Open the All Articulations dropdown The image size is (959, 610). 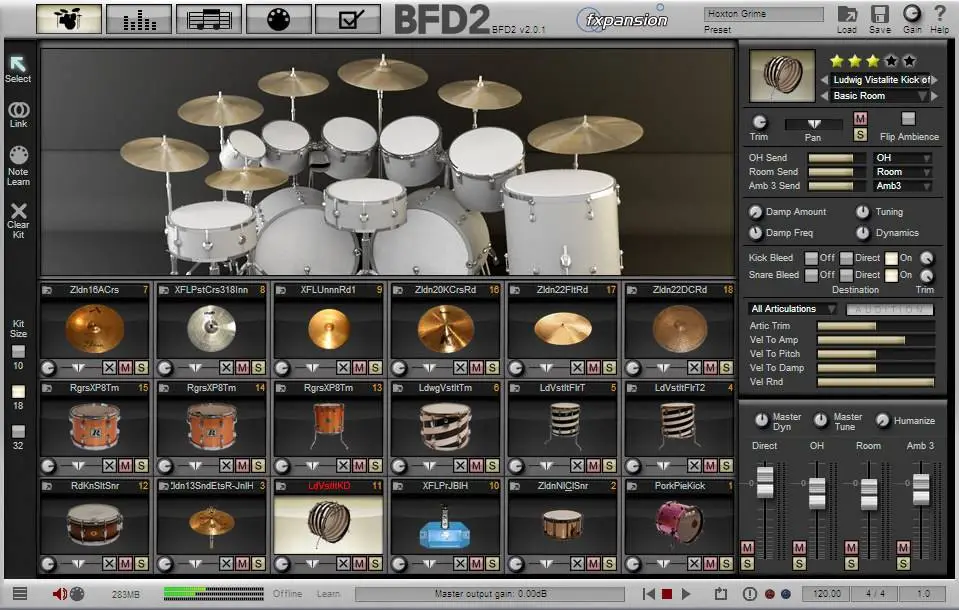(x=793, y=309)
